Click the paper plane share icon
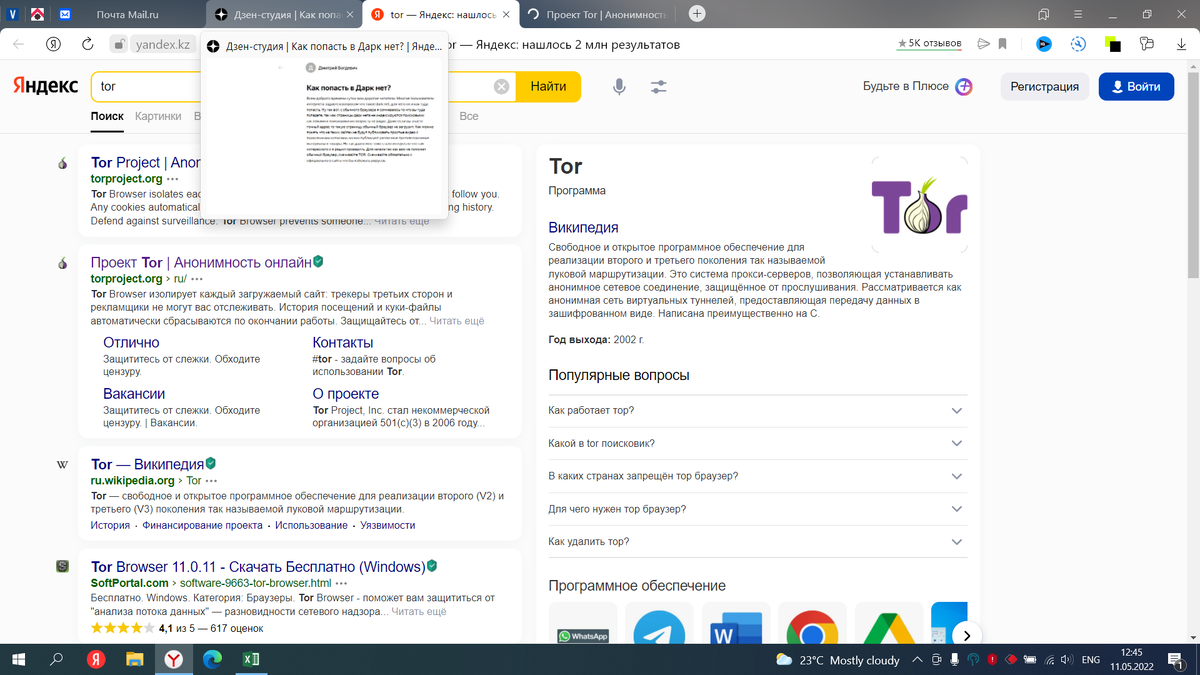 984,44
